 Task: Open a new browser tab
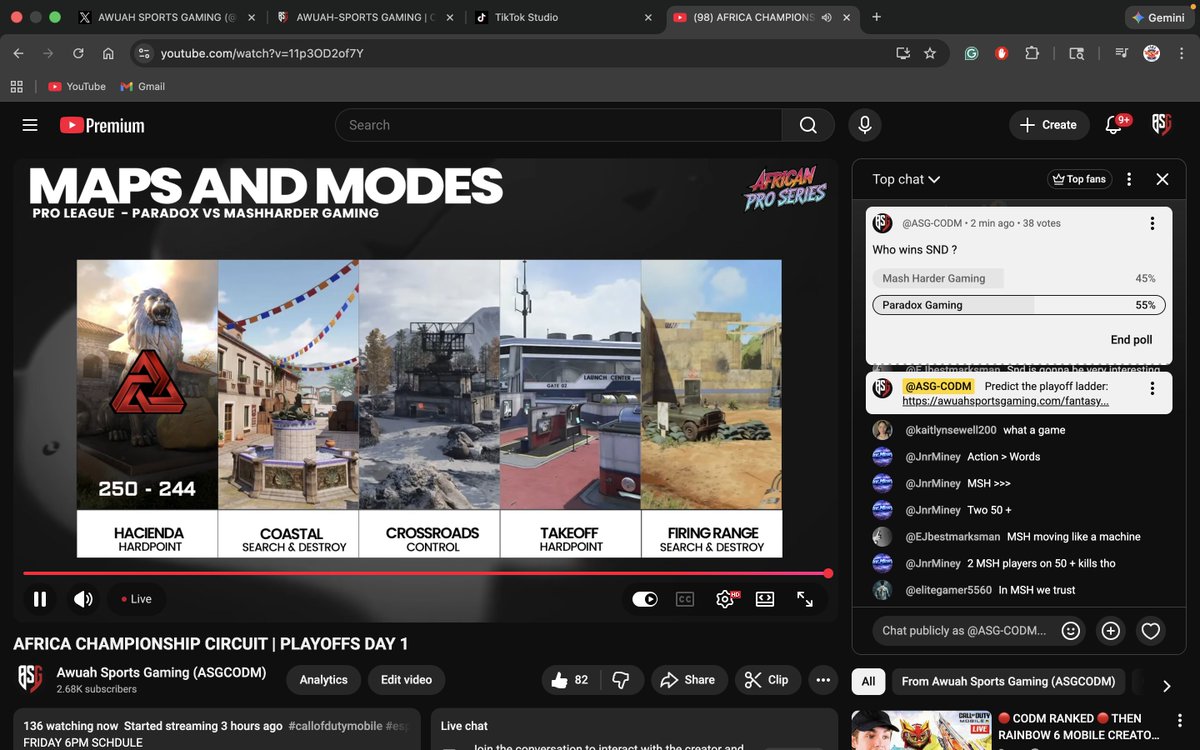877,17
